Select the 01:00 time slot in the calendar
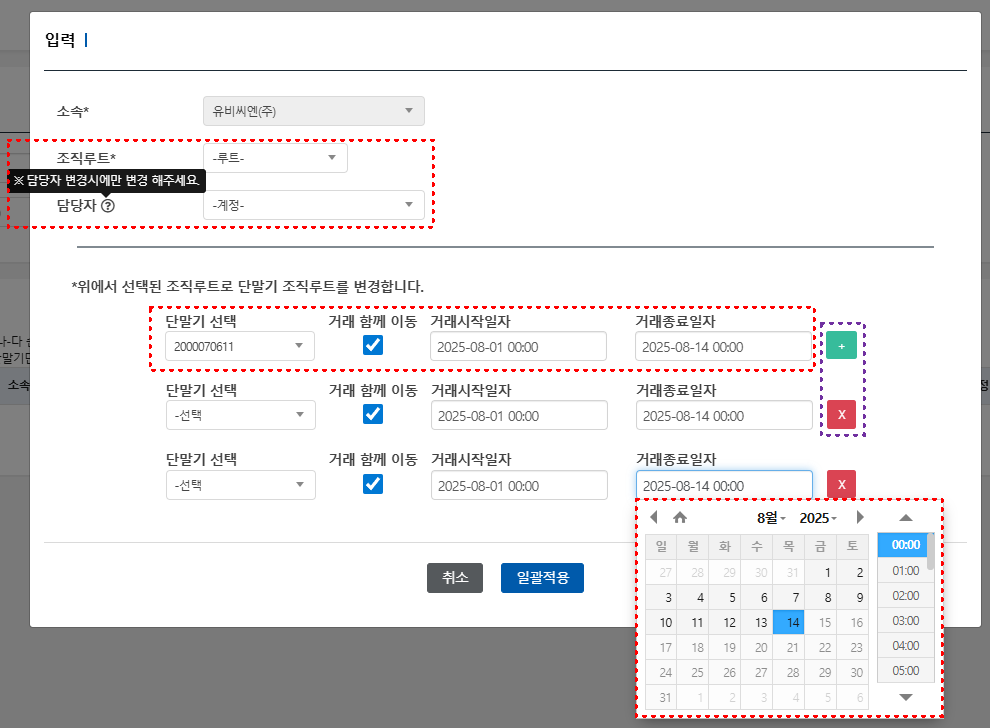The width and height of the screenshot is (990, 728). 904,570
